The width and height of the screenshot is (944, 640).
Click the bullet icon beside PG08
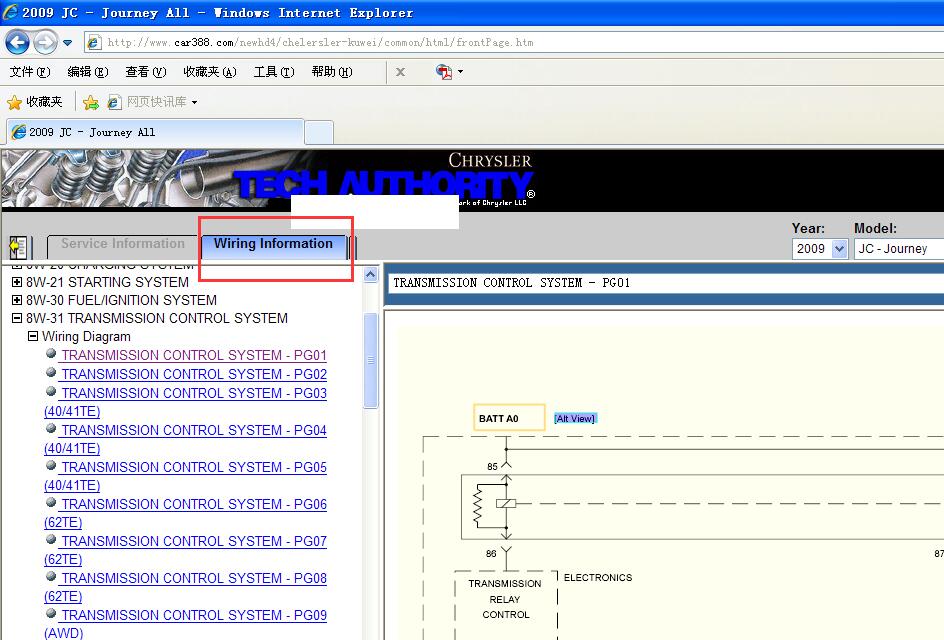[x=51, y=577]
